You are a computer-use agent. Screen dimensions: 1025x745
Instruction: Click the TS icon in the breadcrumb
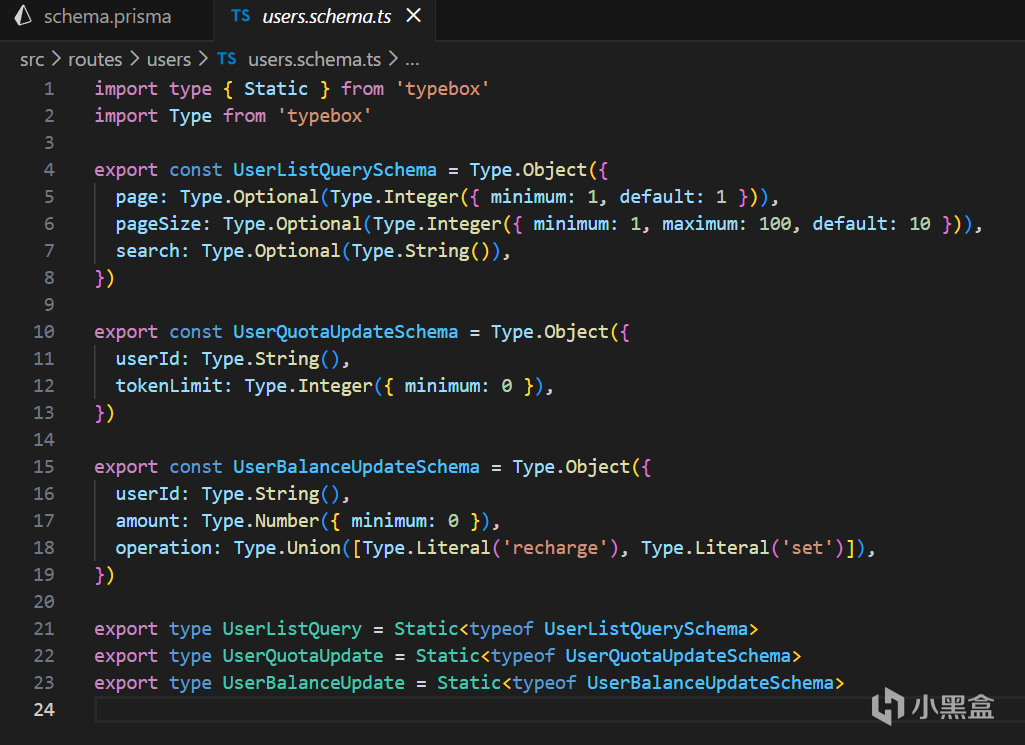click(x=226, y=59)
